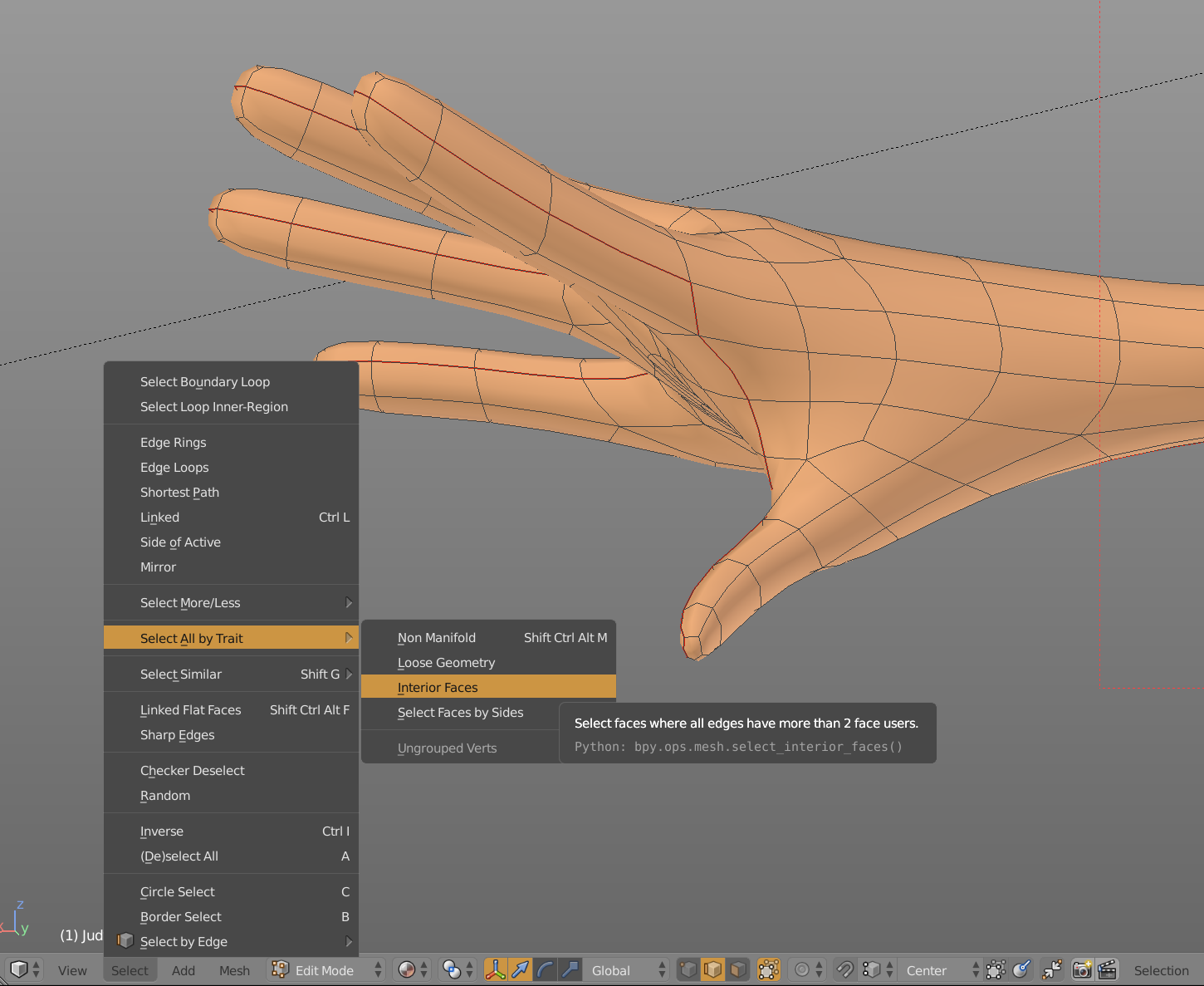Expand Select All by Trait submenu

(231, 638)
